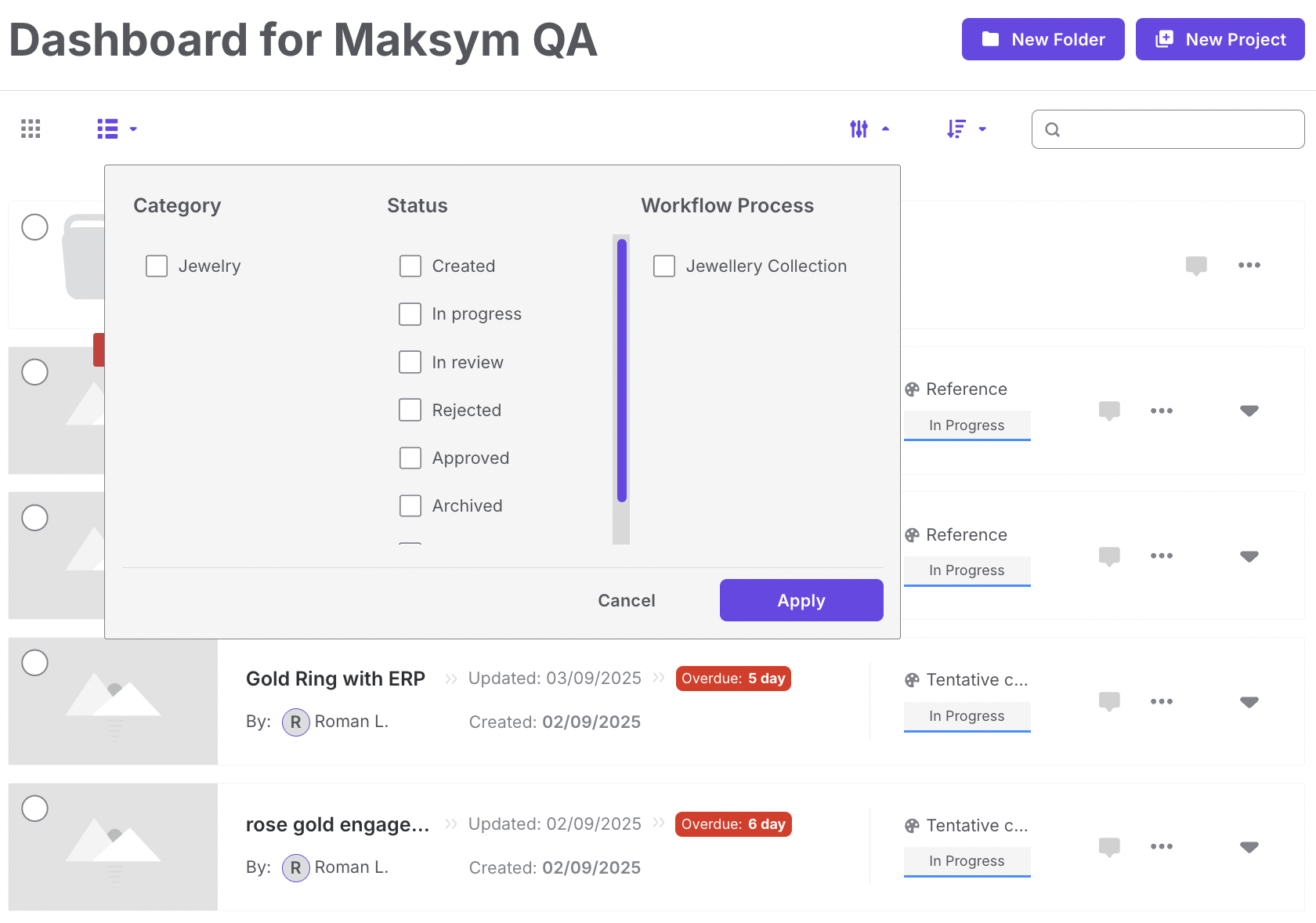
Task: Open comments for Gold Ring with ERP
Action: point(1109,701)
